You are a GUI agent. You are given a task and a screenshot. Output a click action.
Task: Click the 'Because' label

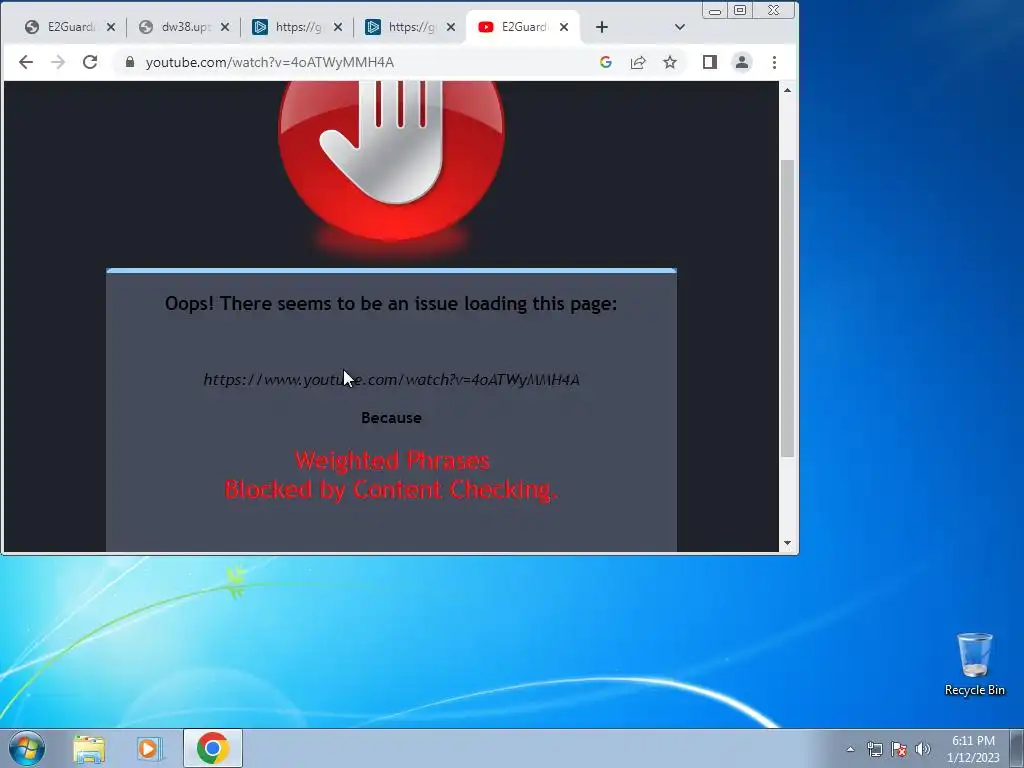pyautogui.click(x=391, y=417)
